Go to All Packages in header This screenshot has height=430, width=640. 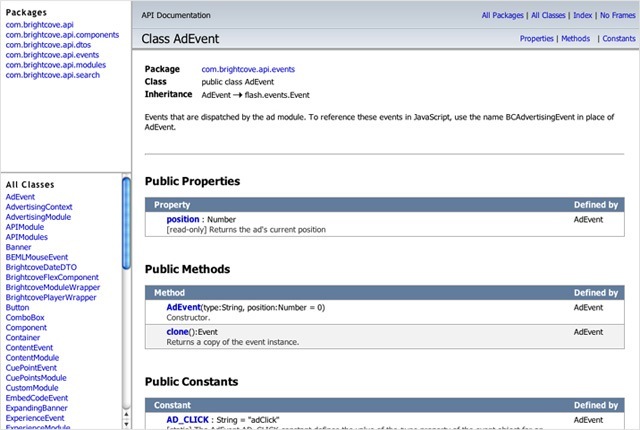[502, 16]
